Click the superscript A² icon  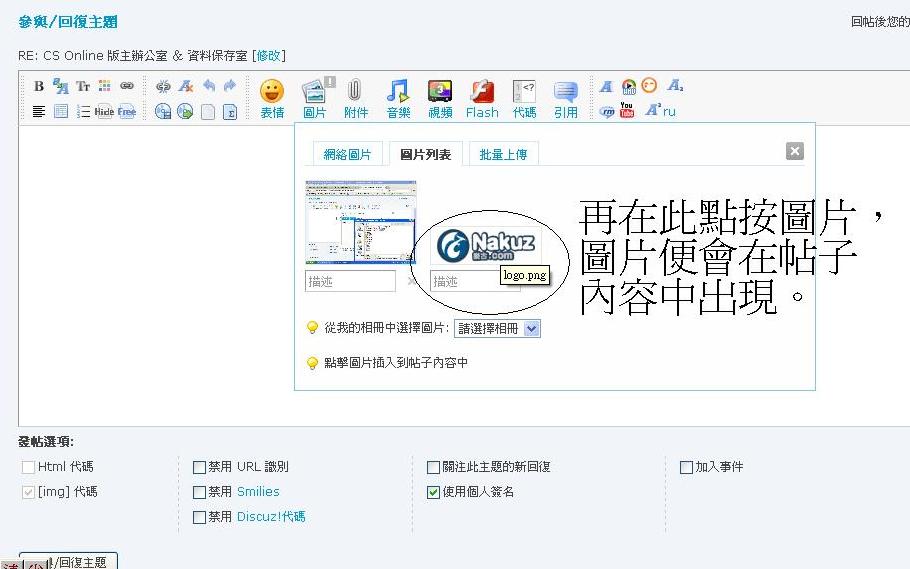click(x=652, y=110)
